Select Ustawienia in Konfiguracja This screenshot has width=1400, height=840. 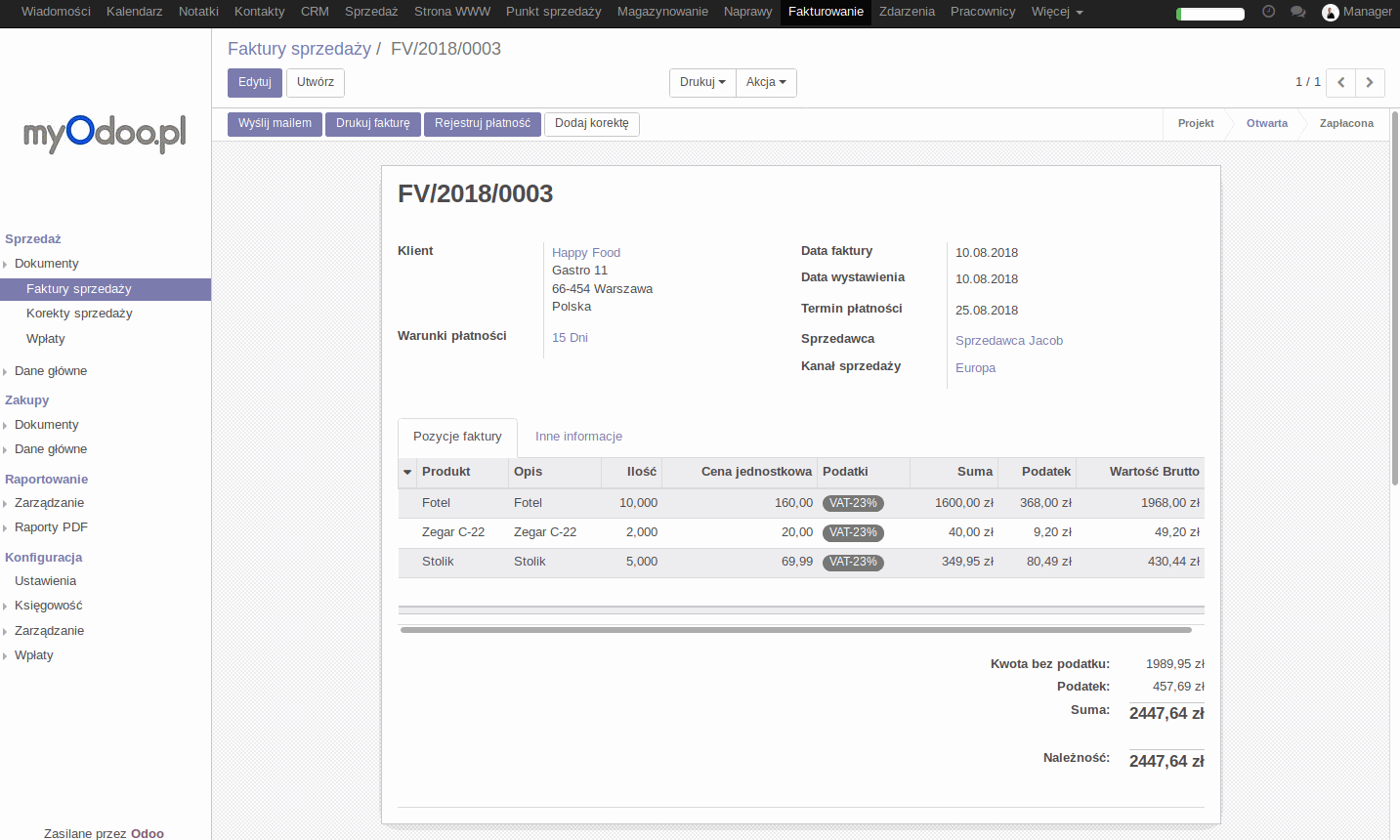click(x=45, y=581)
